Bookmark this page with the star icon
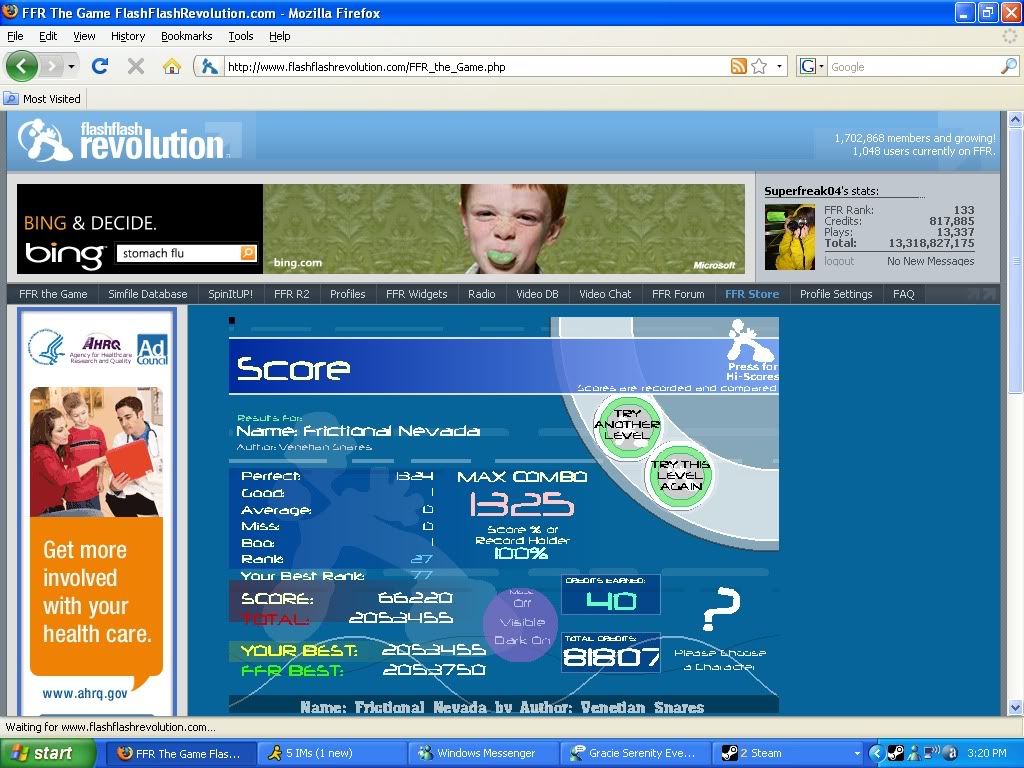Image resolution: width=1024 pixels, height=768 pixels. click(759, 67)
